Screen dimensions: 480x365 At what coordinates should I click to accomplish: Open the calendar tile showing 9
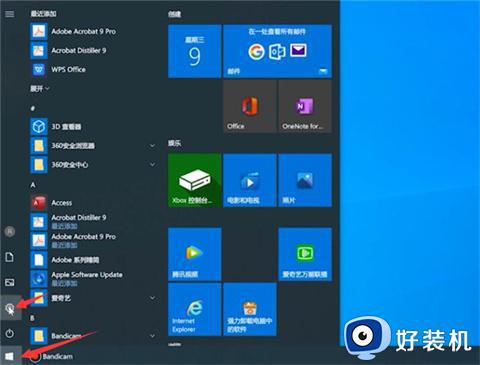coord(195,51)
